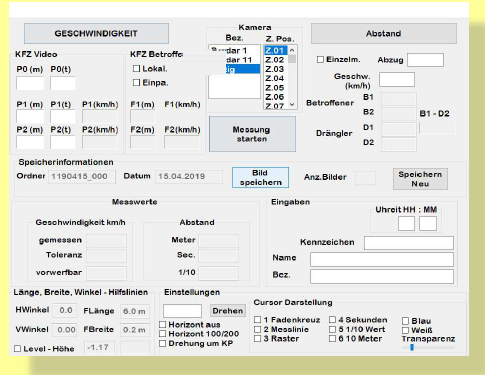This screenshot has height=375, width=485.
Task: Click the Z. Pos. list scroll-down arrow
Action: [292, 104]
